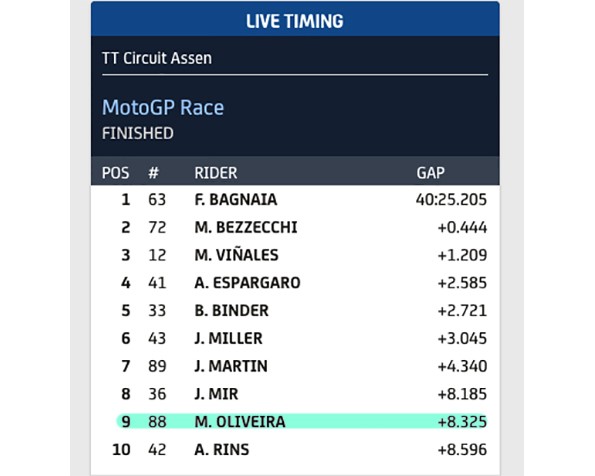The image size is (595, 476).
Task: Click the POS column header
Action: [x=115, y=173]
